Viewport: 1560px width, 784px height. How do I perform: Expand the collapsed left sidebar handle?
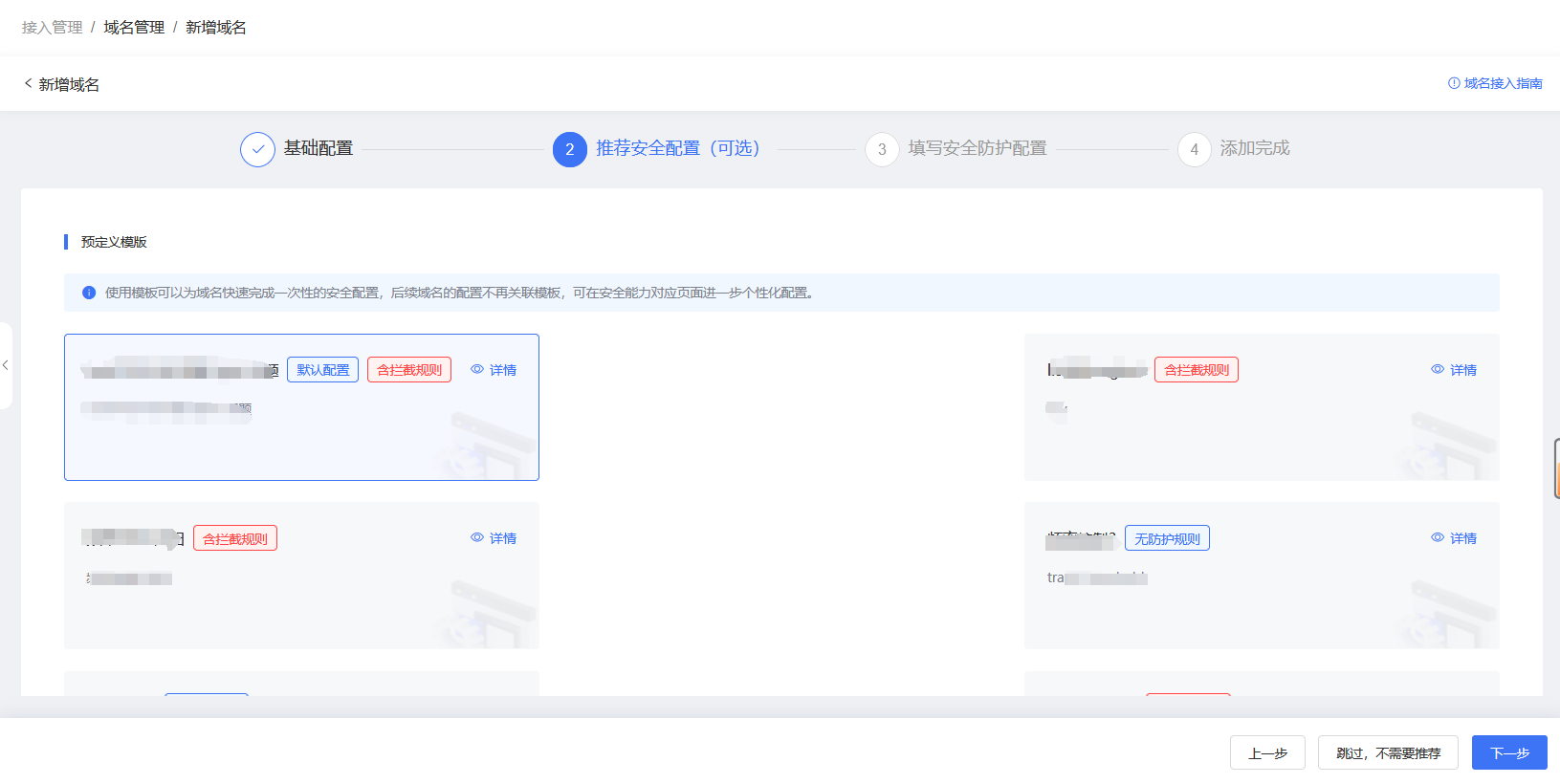pos(6,365)
